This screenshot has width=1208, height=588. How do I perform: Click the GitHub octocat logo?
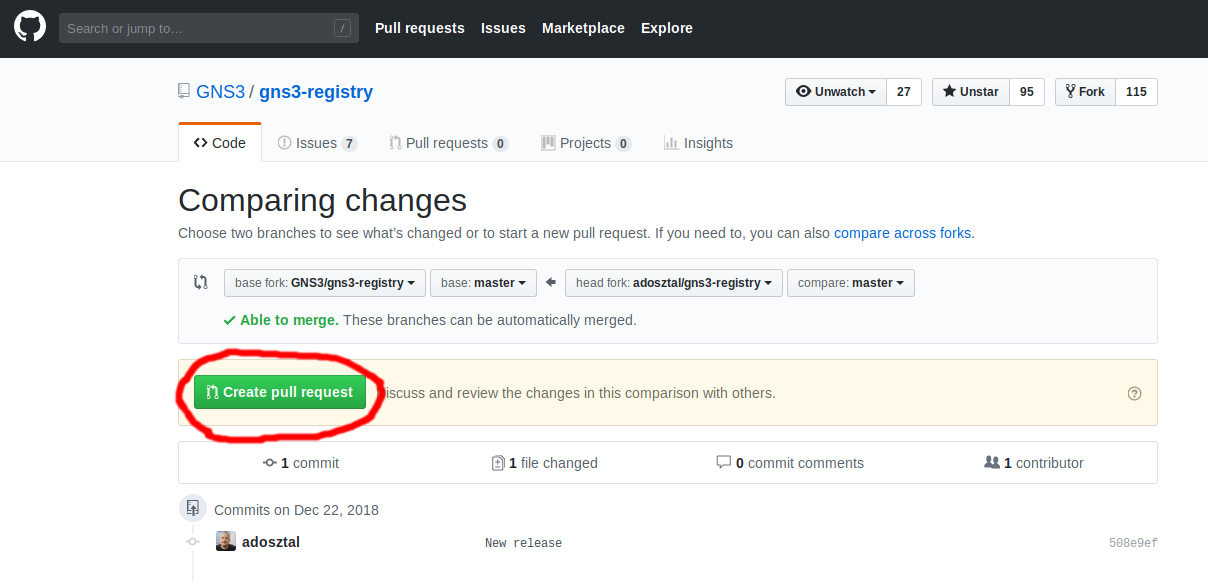click(x=30, y=27)
